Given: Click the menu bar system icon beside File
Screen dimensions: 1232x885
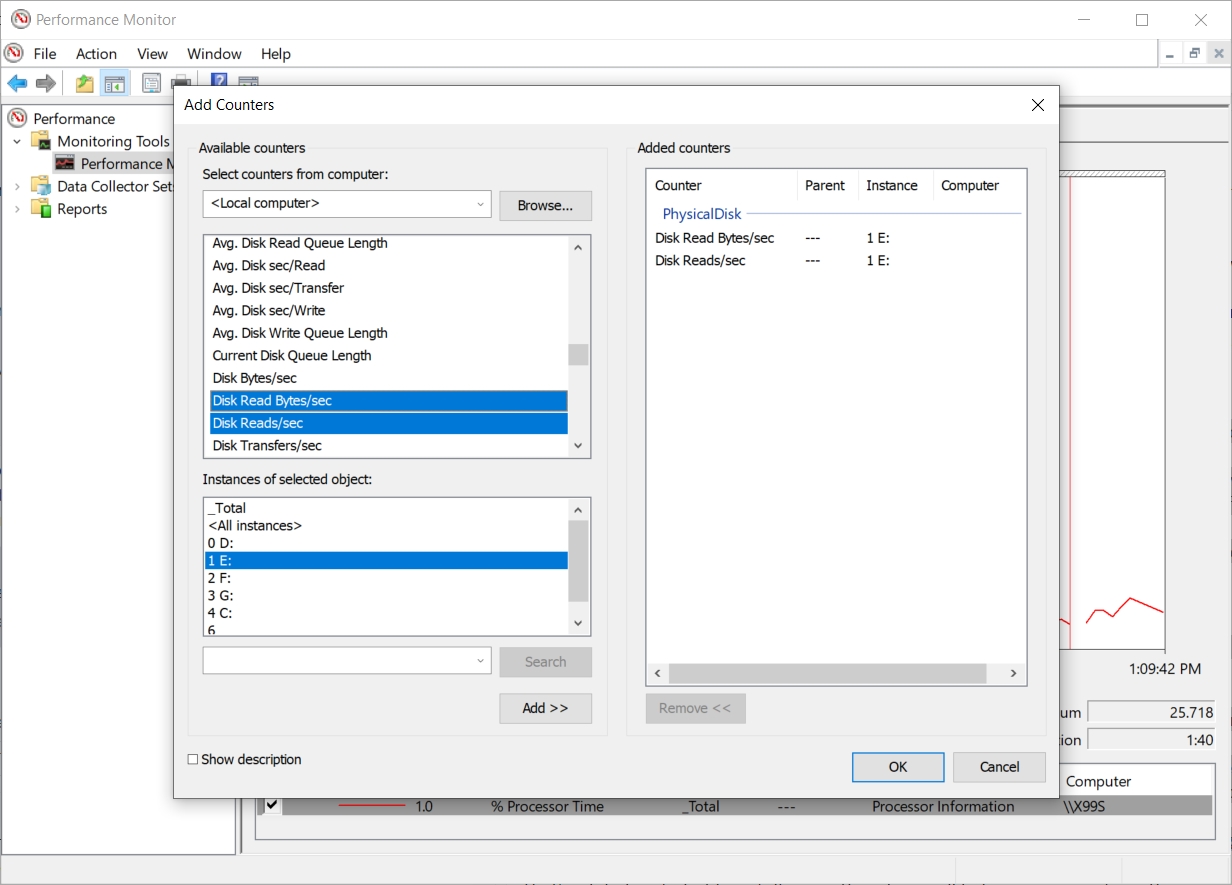Looking at the screenshot, I should 14,53.
